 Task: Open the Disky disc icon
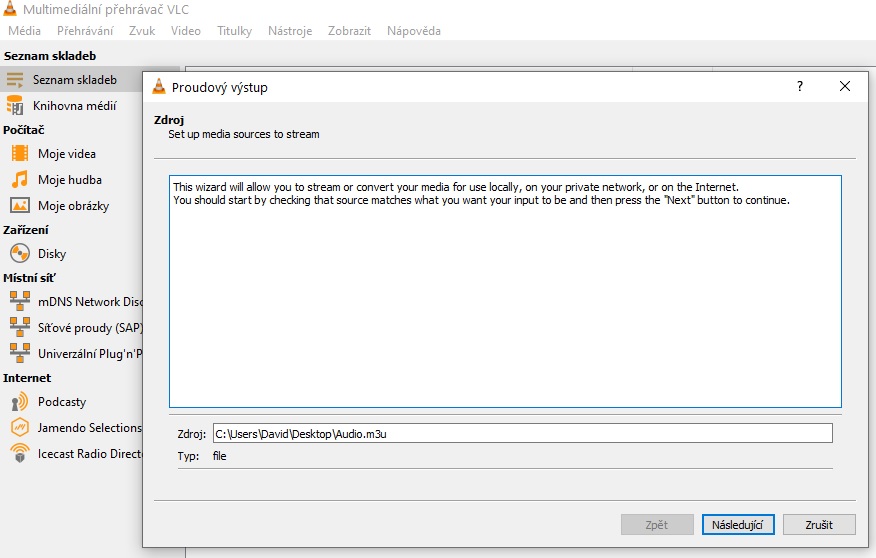tap(20, 254)
